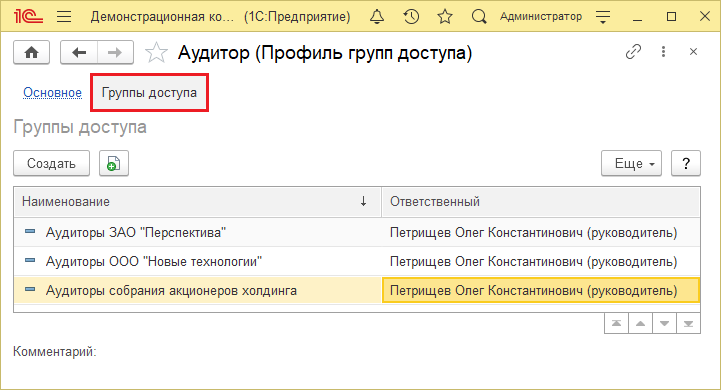Screen dimensions: 721x390
Task: Sort by Наименование column header
Action: pos(198,201)
